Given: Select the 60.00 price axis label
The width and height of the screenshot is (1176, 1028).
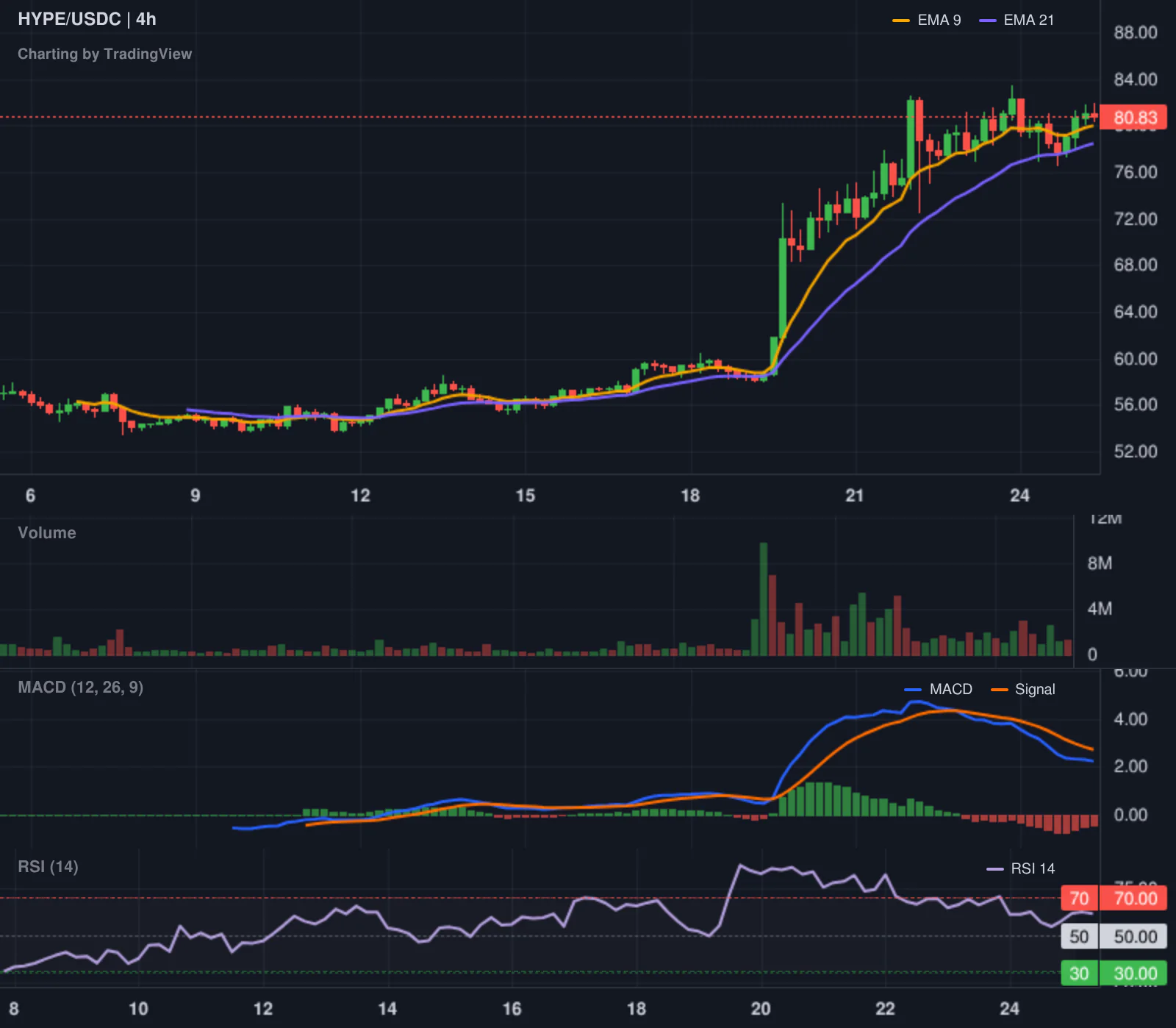Looking at the screenshot, I should point(1136,359).
